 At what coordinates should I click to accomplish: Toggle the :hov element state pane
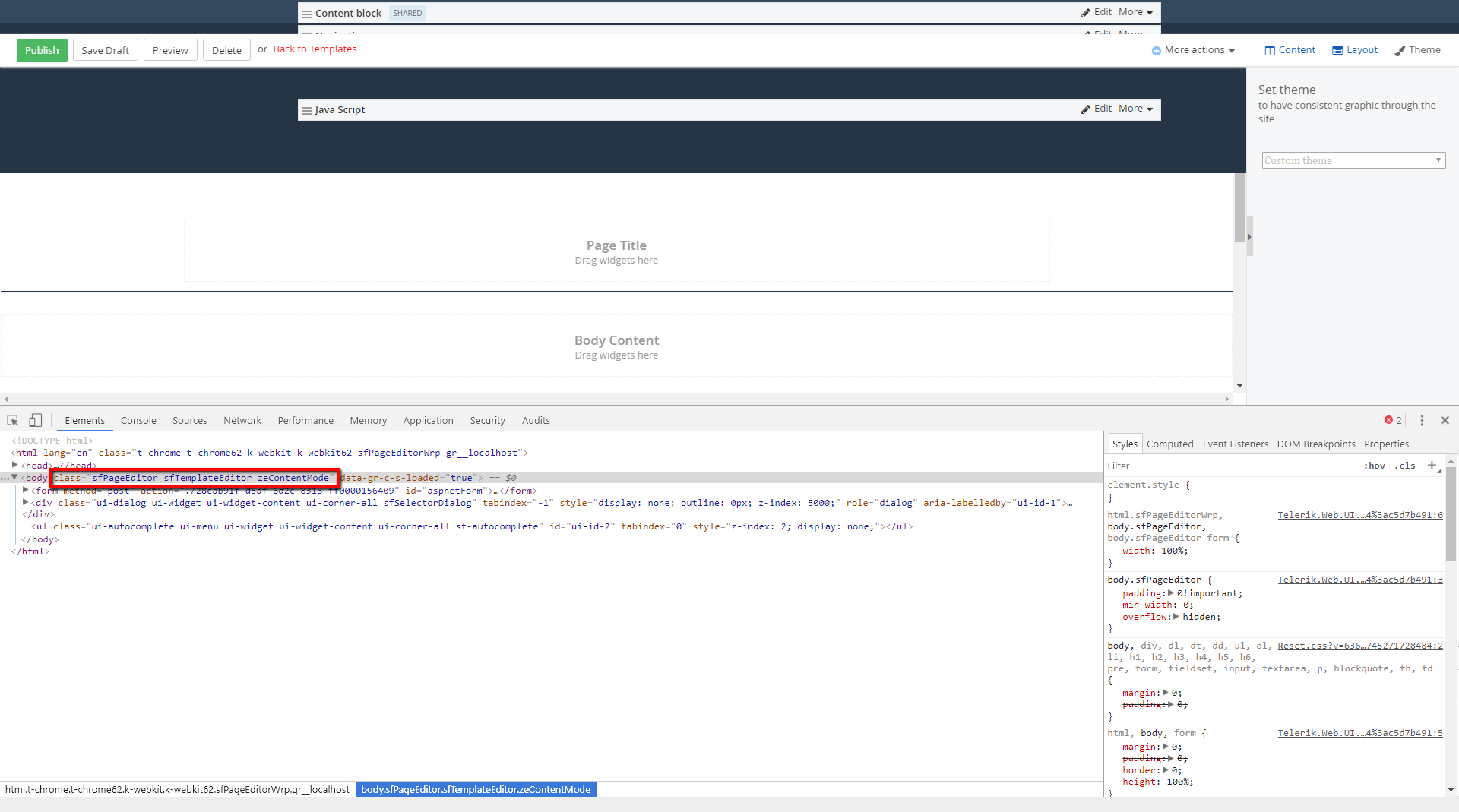tap(1374, 466)
